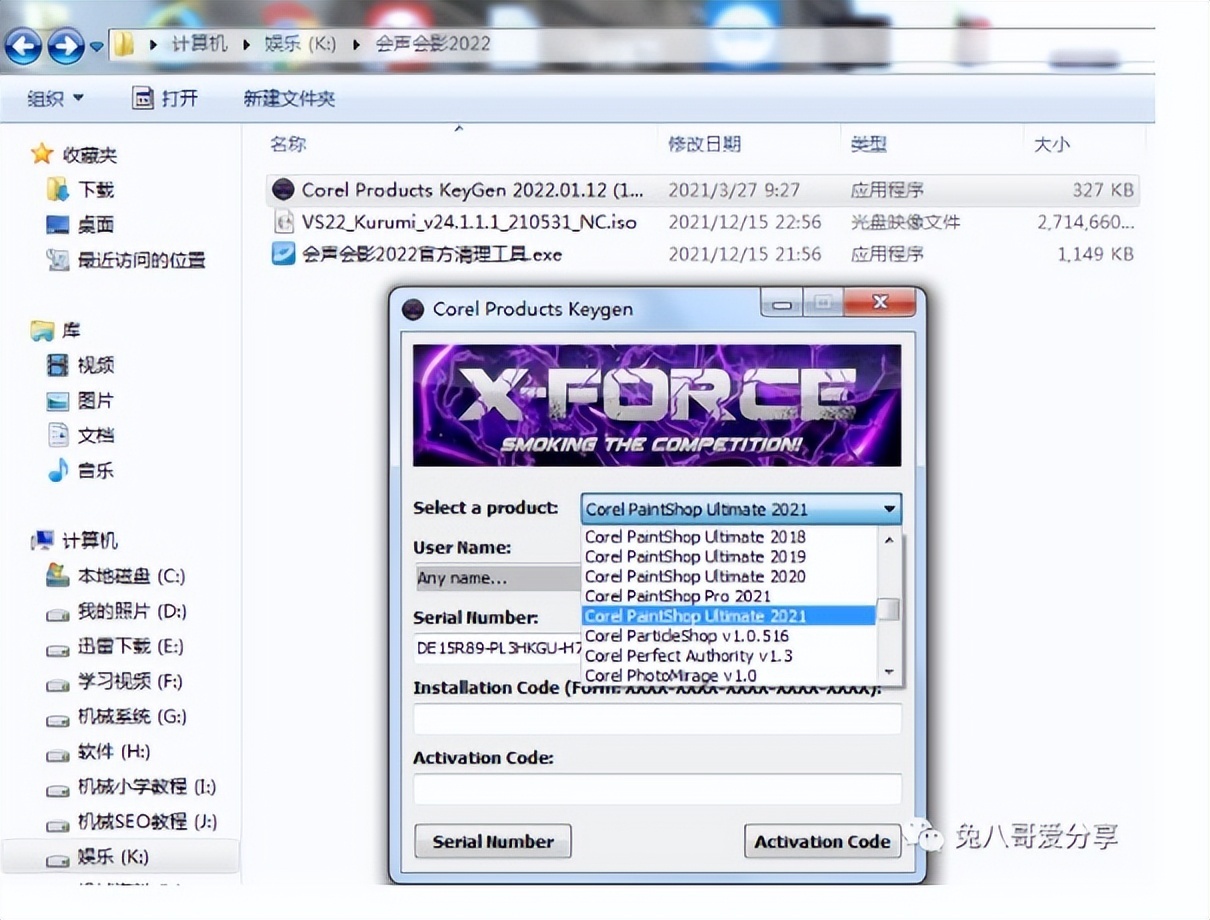This screenshot has height=920, width=1210.
Task: Choose Corel PaintShop Ultimate 2018 from the list
Action: click(x=729, y=537)
